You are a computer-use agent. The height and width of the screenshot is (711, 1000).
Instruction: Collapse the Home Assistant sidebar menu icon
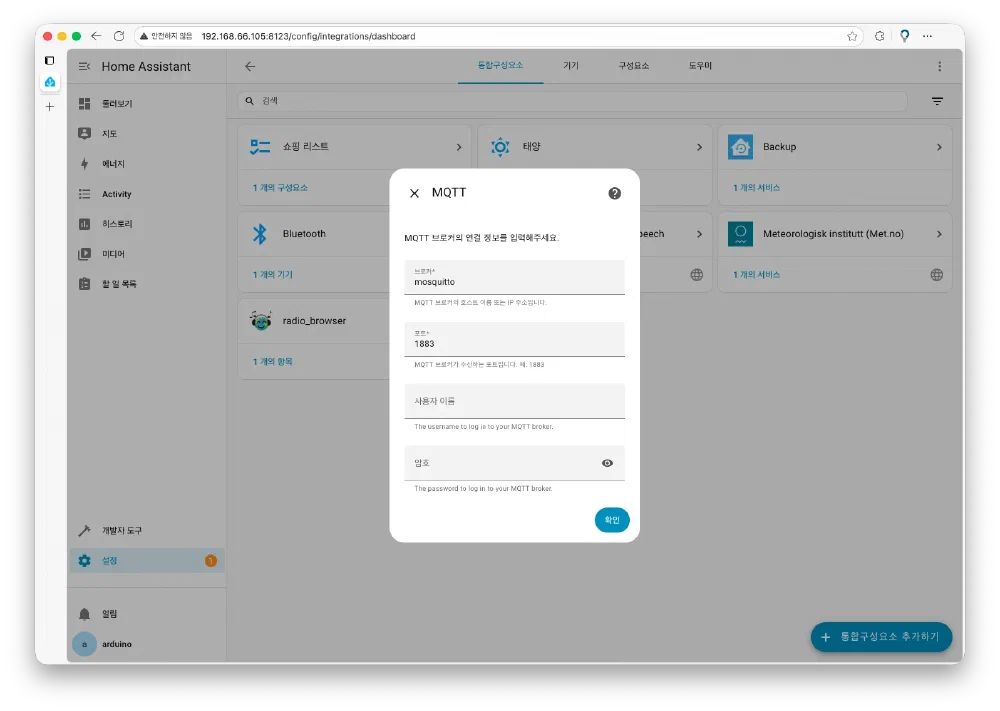pyautogui.click(x=84, y=67)
